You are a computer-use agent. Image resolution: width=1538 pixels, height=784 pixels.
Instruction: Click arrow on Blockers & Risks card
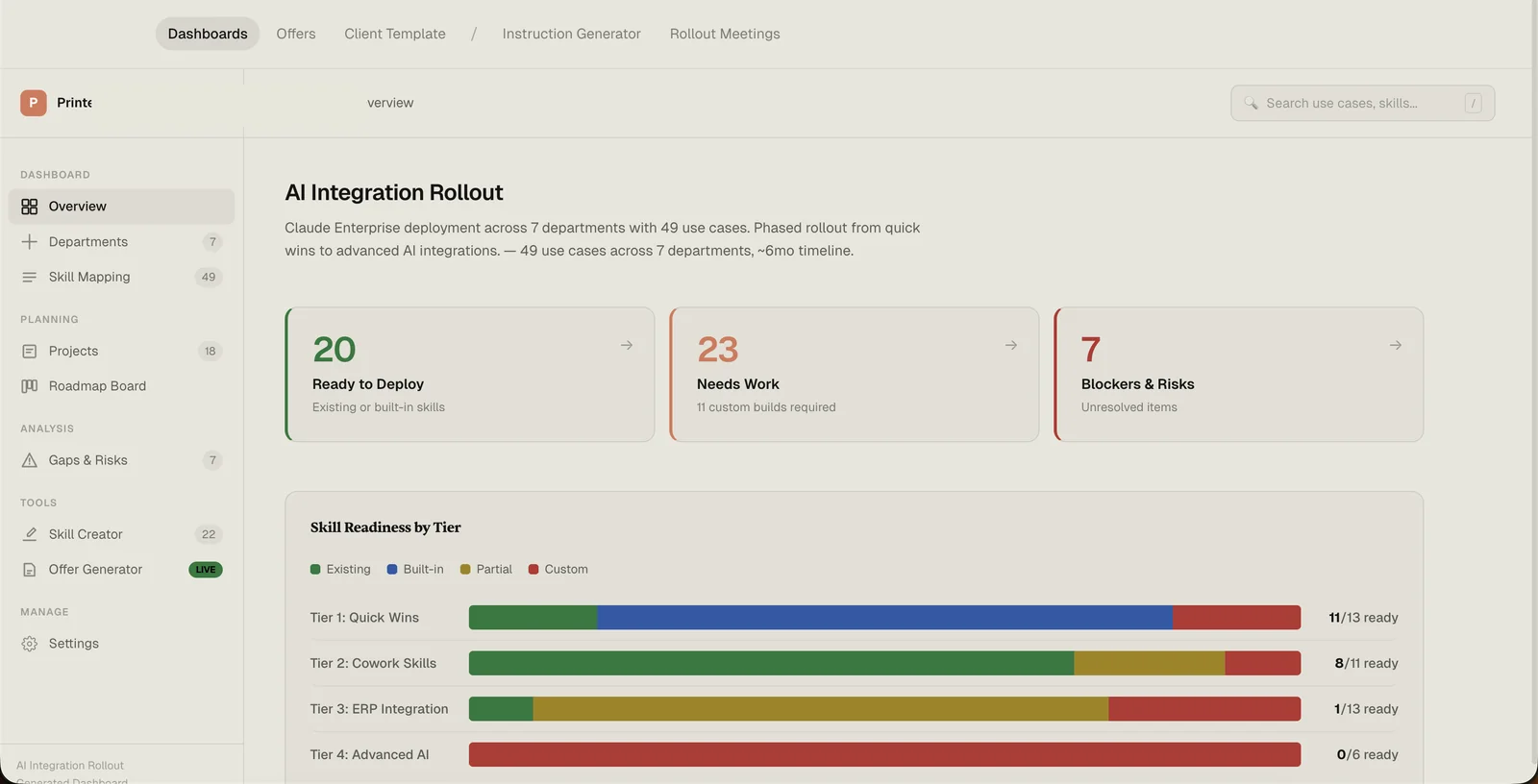click(x=1396, y=345)
